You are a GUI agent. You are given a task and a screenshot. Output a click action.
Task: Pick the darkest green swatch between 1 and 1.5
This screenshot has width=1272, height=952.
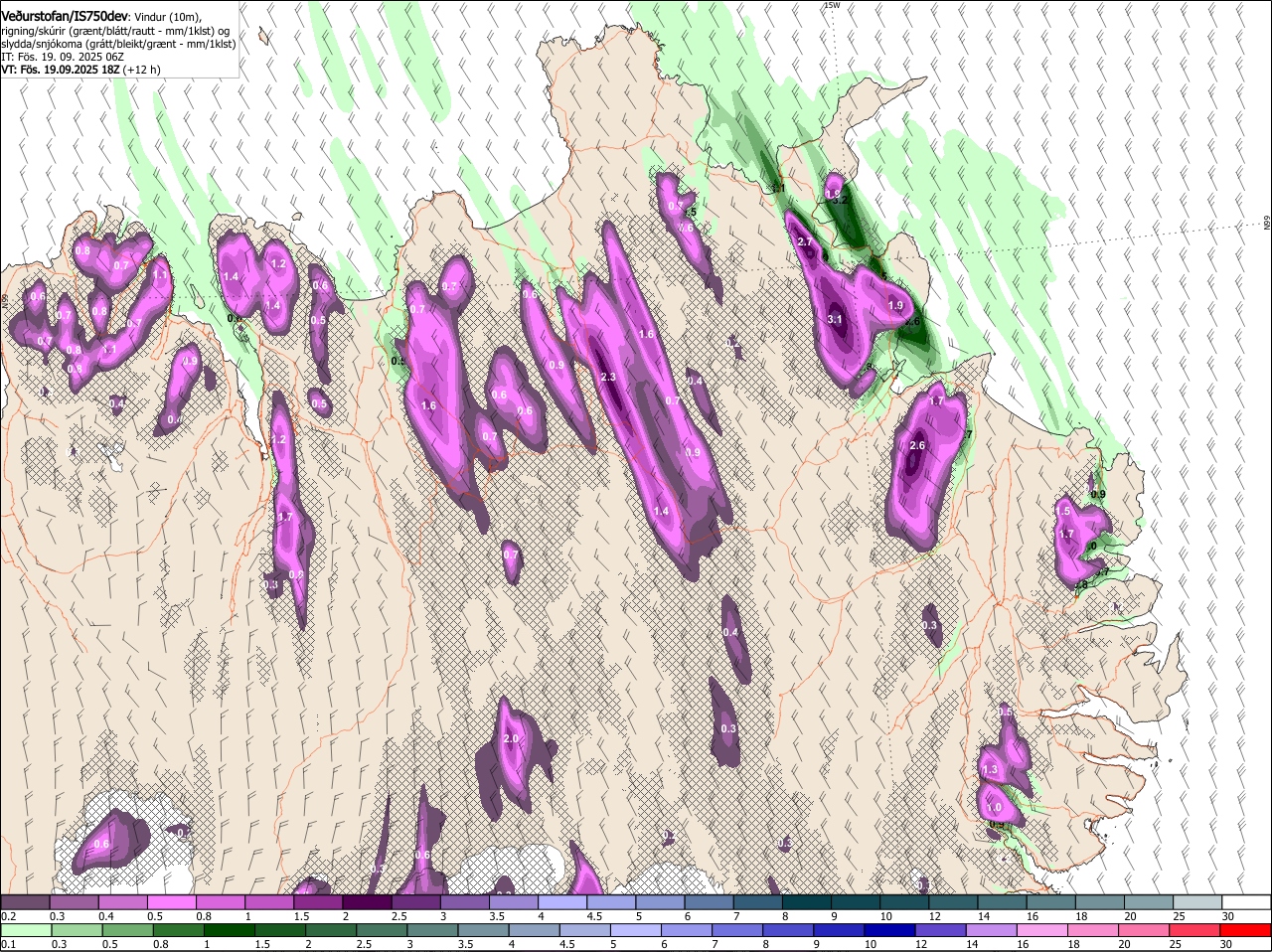coord(230,930)
